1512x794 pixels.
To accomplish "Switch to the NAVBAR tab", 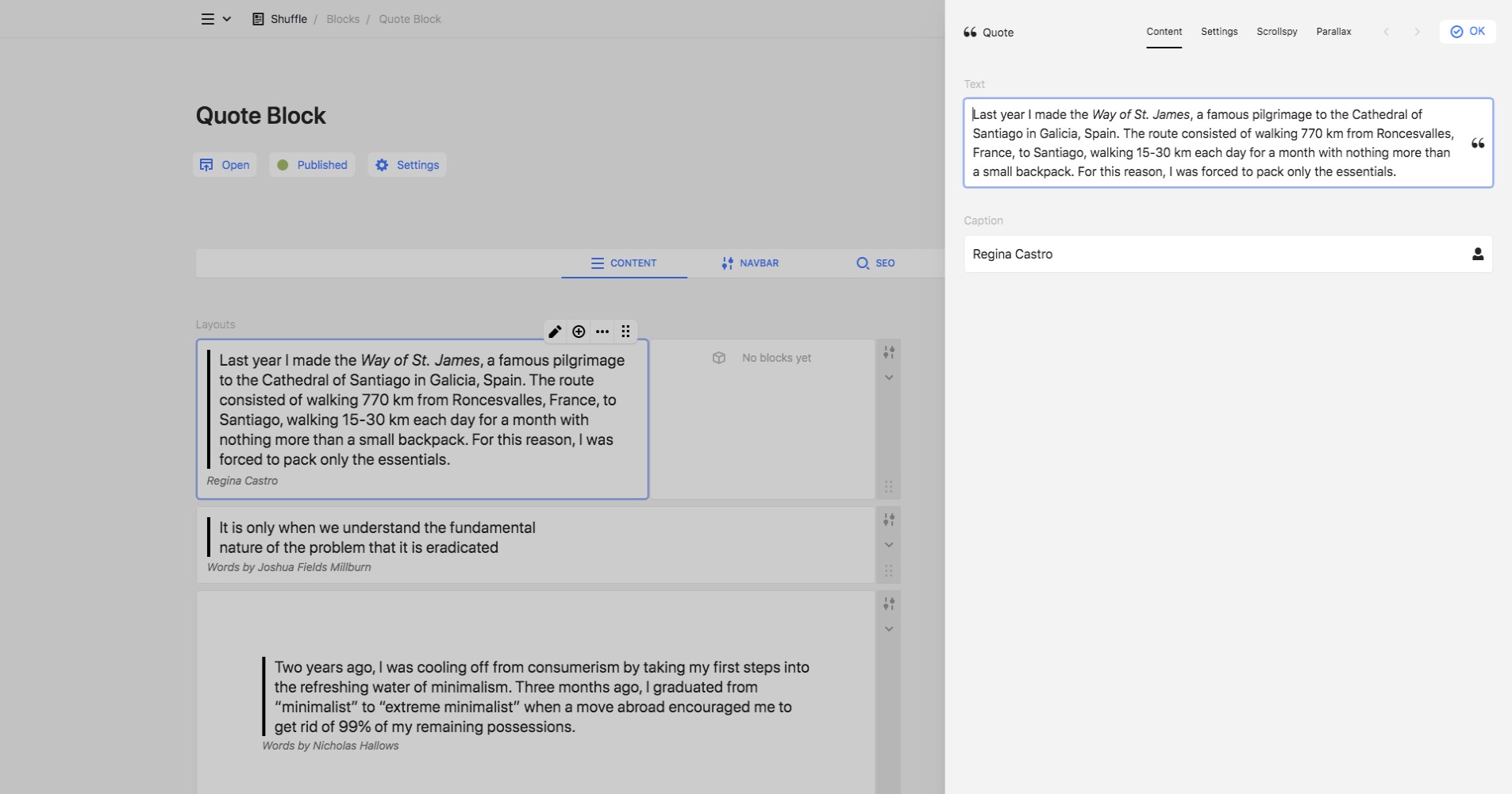I will point(750,263).
